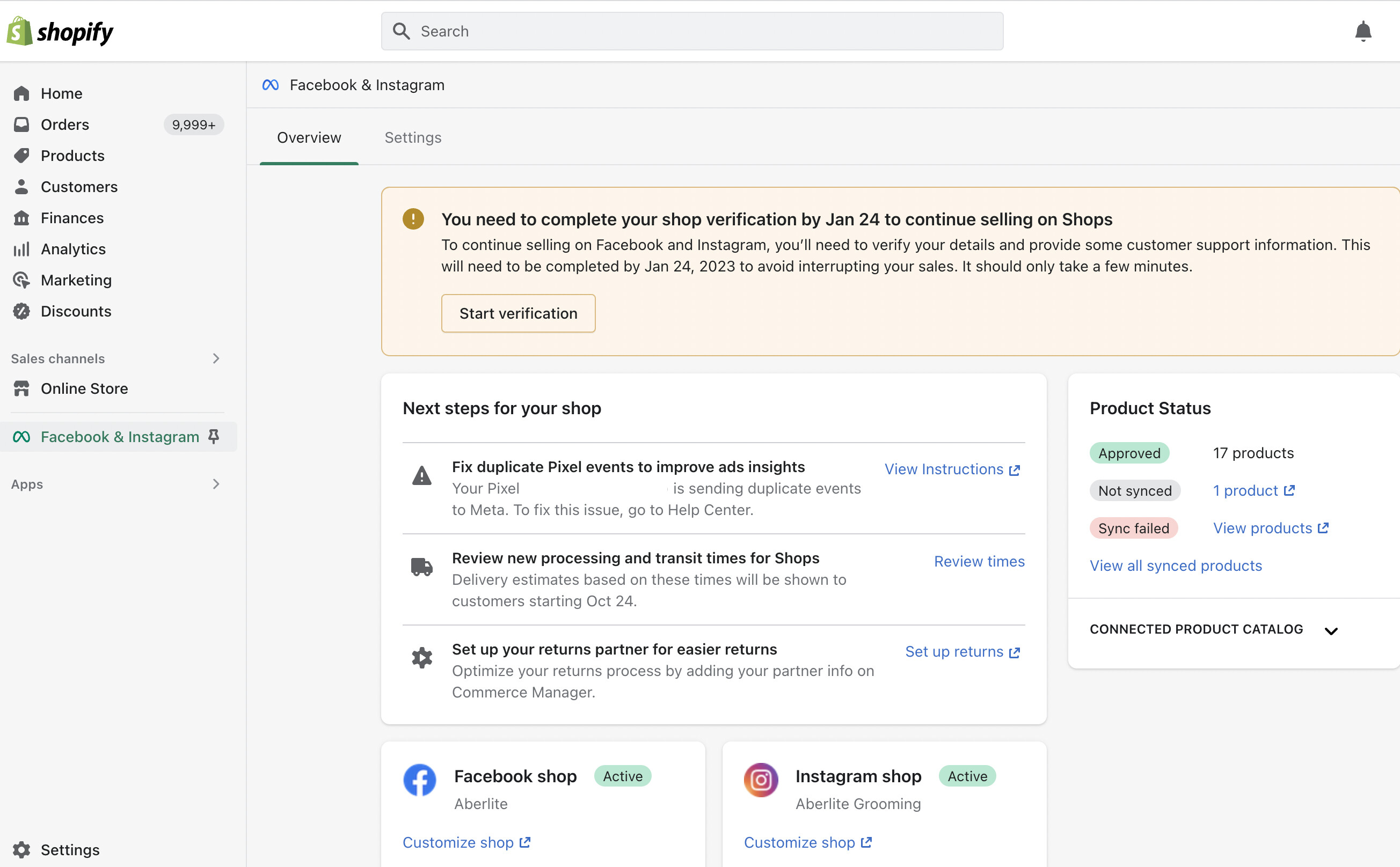Click the yellow warning icon in verification banner
This screenshot has height=867, width=1400.
413,218
